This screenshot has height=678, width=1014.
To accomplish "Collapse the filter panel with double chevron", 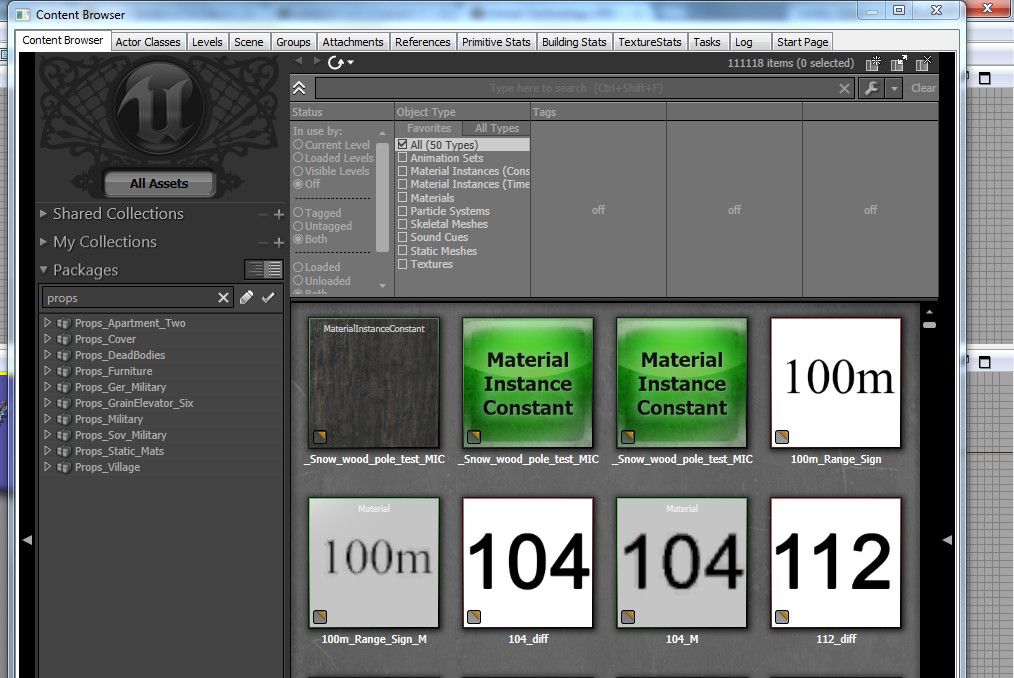I will (x=299, y=88).
